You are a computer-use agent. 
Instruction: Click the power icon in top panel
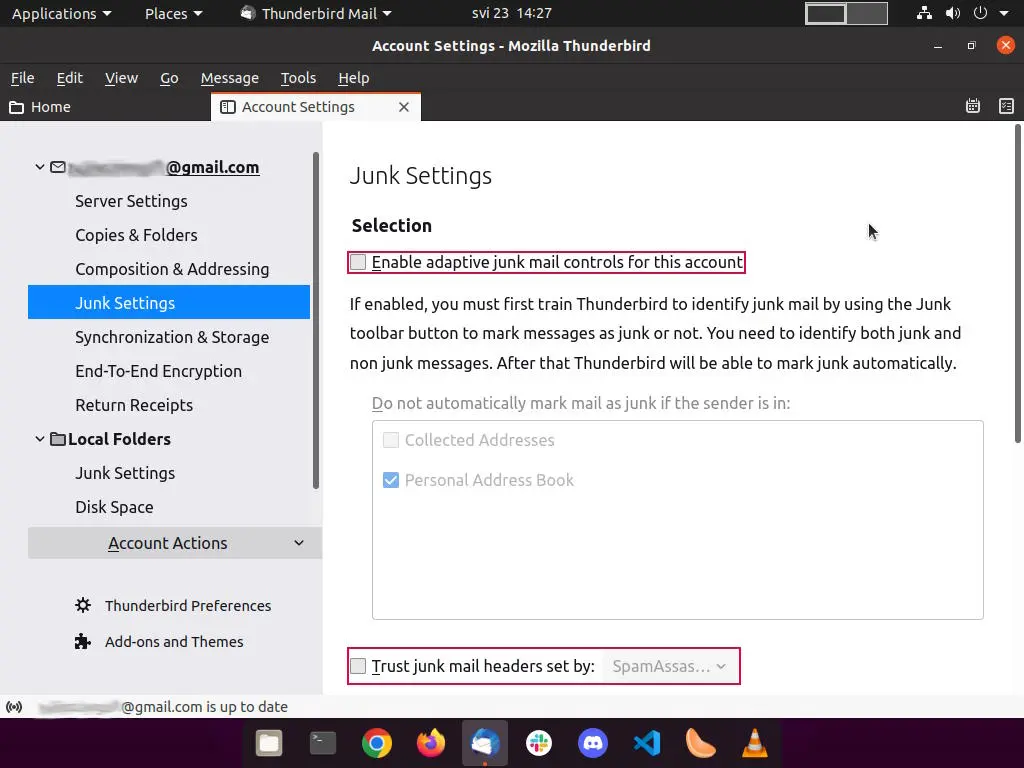click(x=980, y=13)
